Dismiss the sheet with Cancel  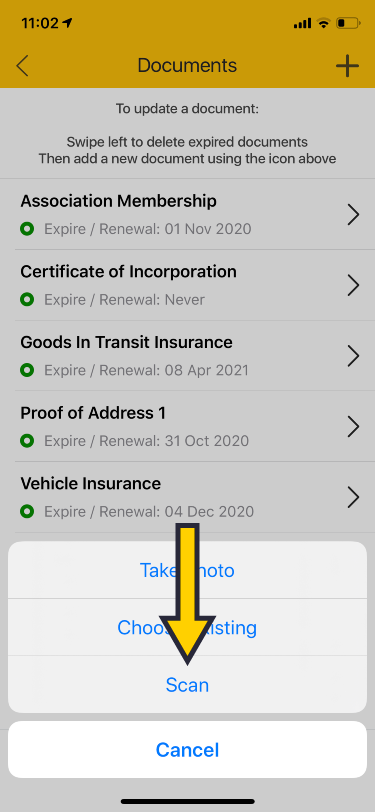pyautogui.click(x=188, y=749)
